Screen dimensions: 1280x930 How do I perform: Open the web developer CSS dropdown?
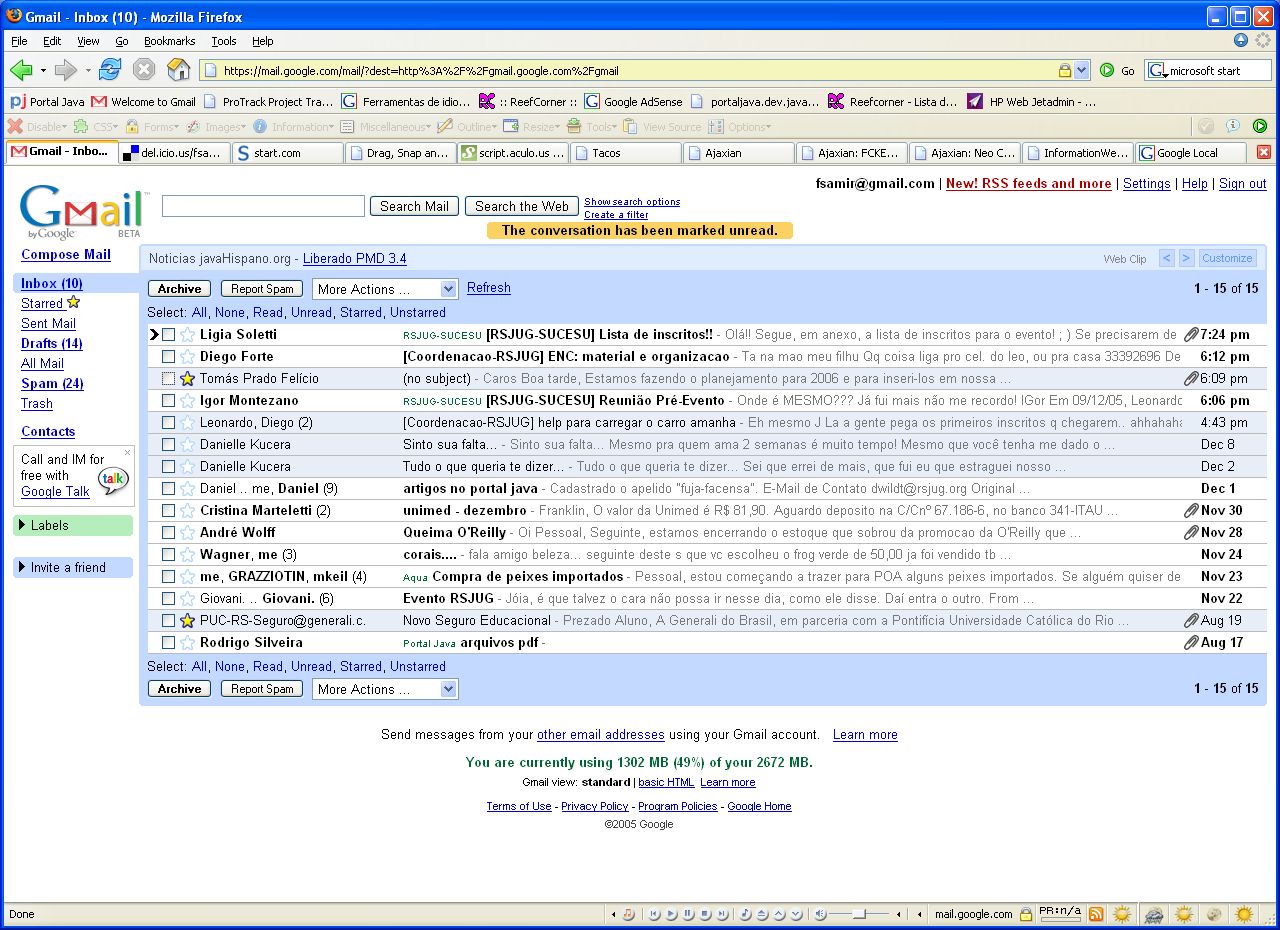pyautogui.click(x=98, y=127)
